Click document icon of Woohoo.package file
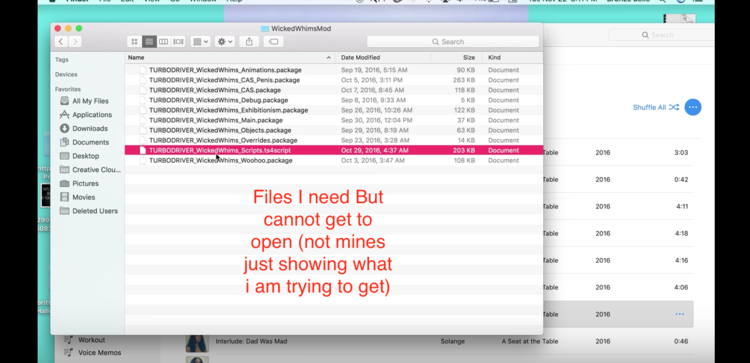 click(142, 160)
